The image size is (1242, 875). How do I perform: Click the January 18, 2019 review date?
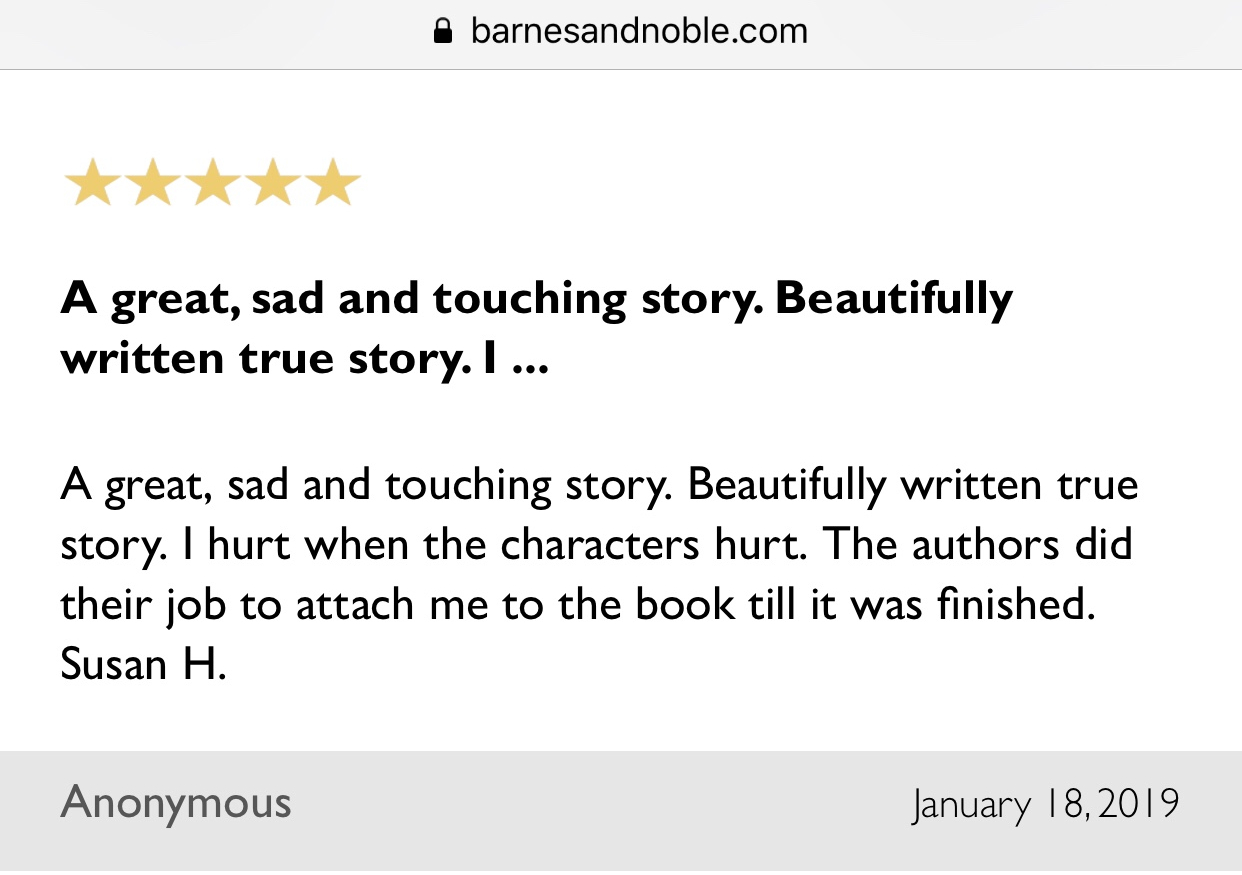[x=1045, y=805]
